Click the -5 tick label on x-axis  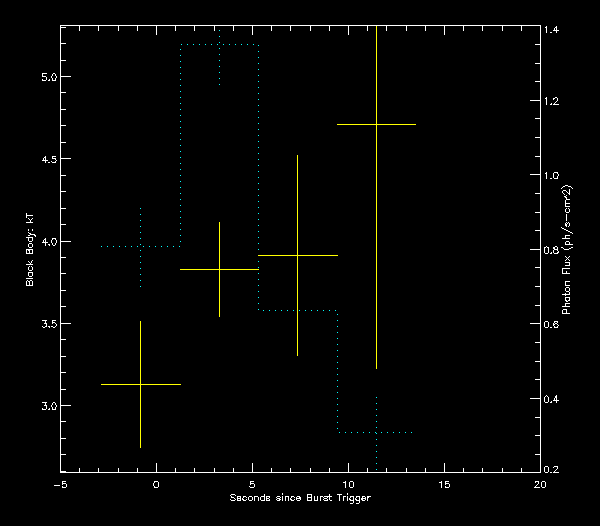tap(59, 484)
